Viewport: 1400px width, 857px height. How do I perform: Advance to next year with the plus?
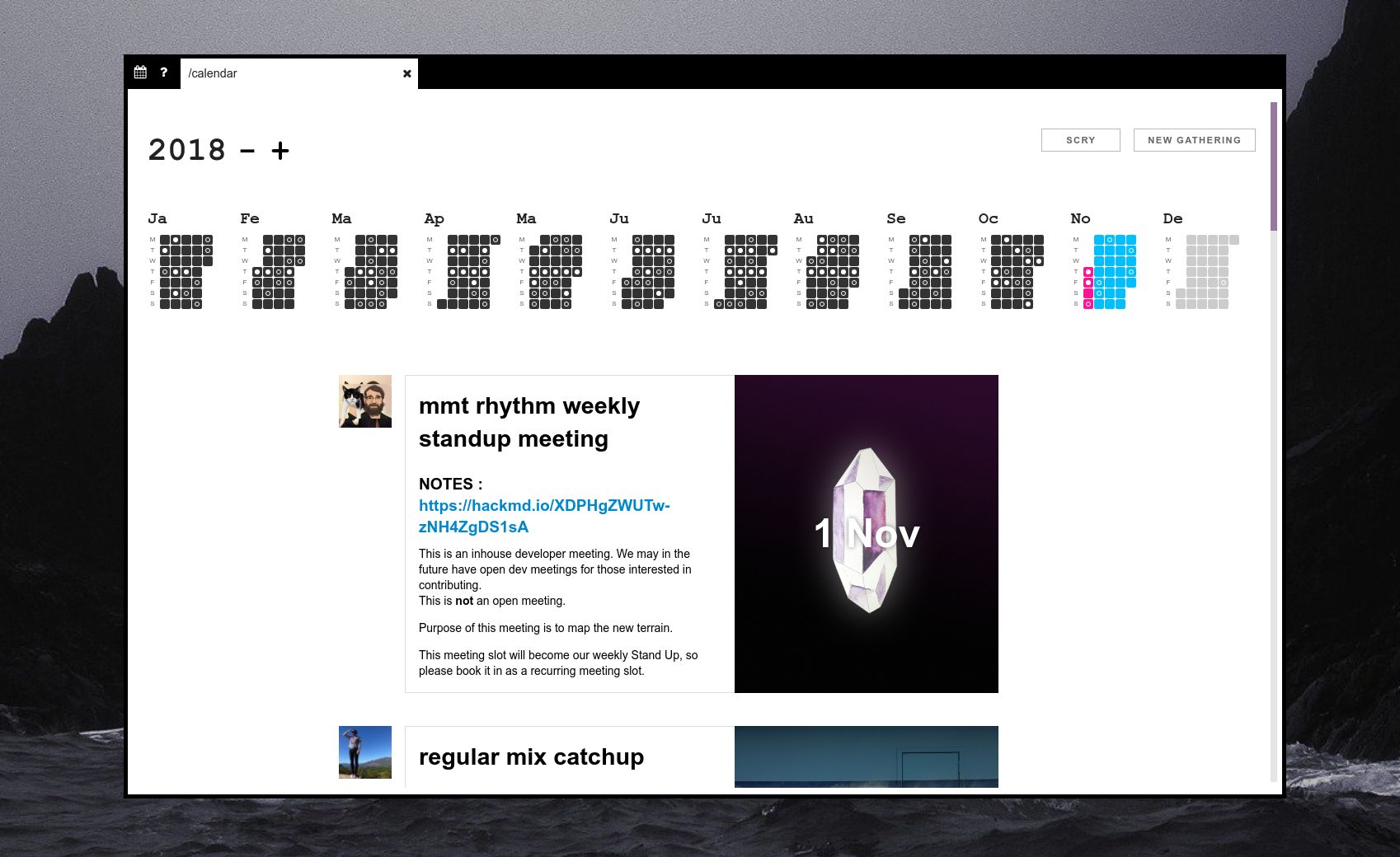pos(280,151)
